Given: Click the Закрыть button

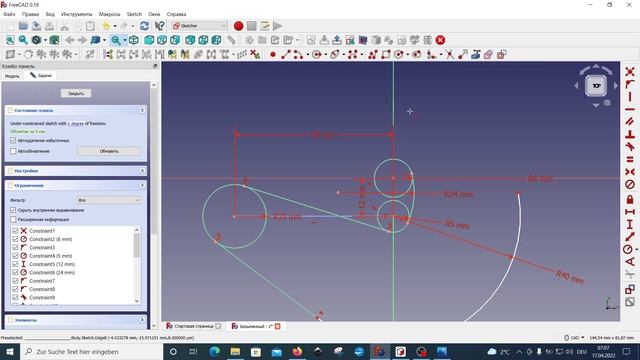Looking at the screenshot, I should pos(76,93).
